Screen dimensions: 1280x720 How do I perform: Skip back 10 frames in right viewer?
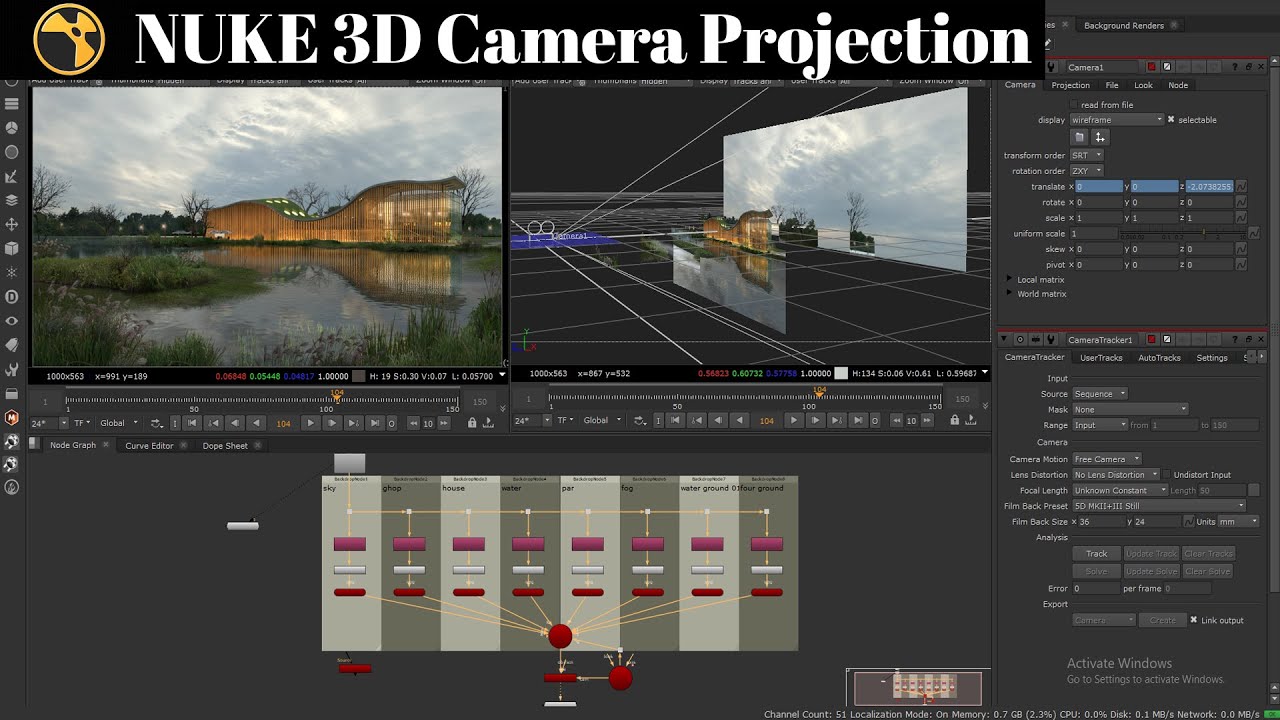[x=897, y=420]
